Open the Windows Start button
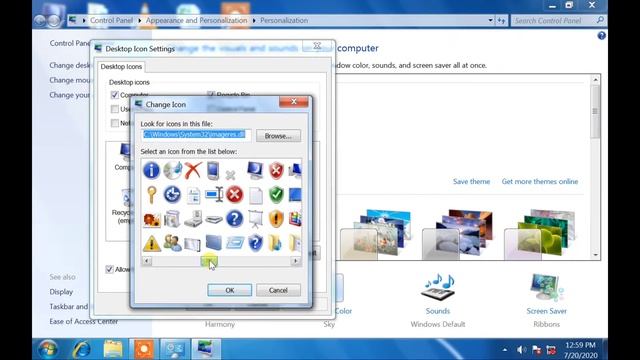Viewport: 640px width, 360px height. [x=48, y=349]
